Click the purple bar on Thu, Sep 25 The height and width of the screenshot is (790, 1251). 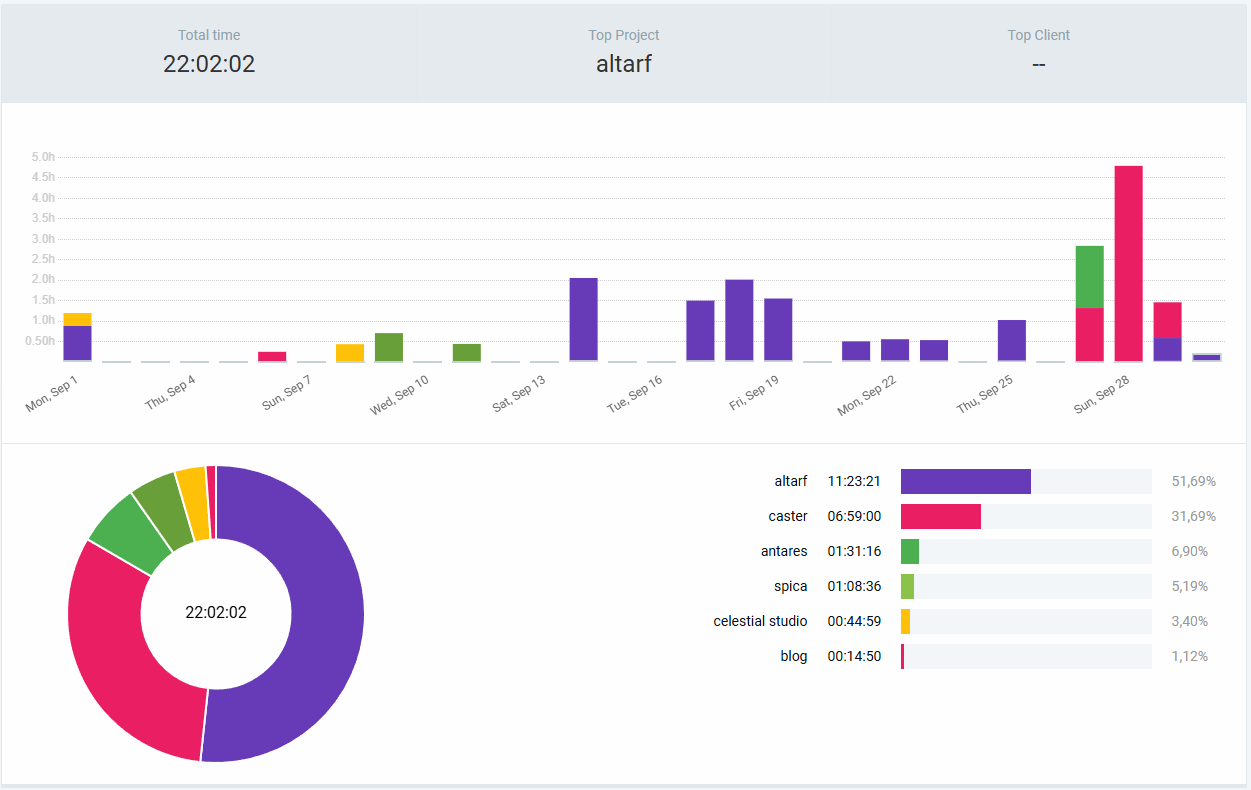(x=1012, y=340)
